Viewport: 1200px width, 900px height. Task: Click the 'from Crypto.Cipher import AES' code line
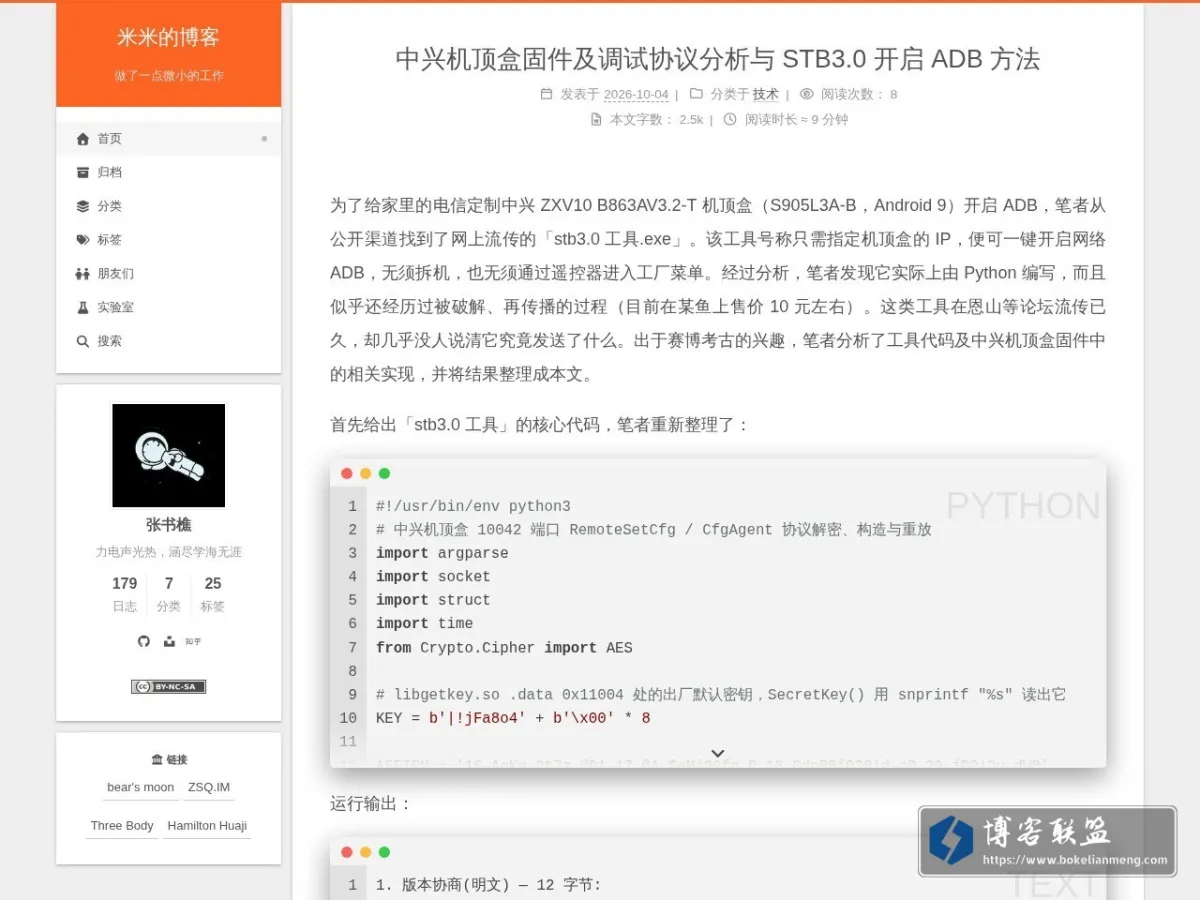pos(504,647)
